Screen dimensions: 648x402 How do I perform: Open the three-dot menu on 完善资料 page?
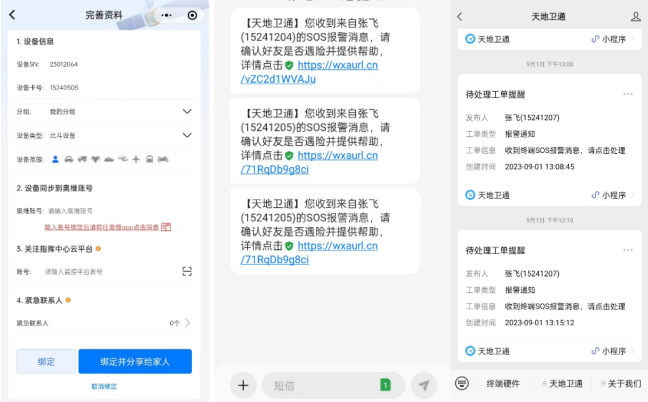pos(167,15)
